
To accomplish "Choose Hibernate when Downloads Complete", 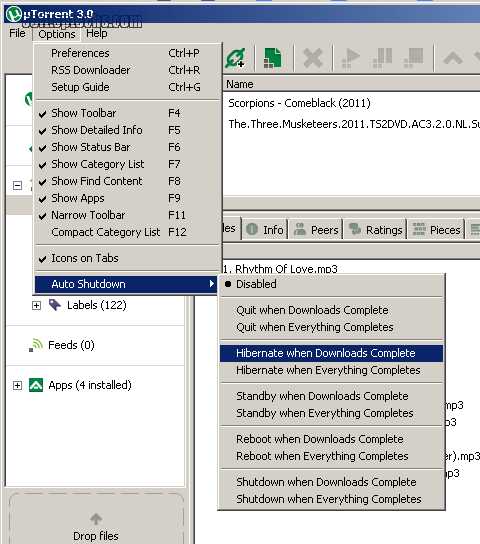I will [x=332, y=353].
